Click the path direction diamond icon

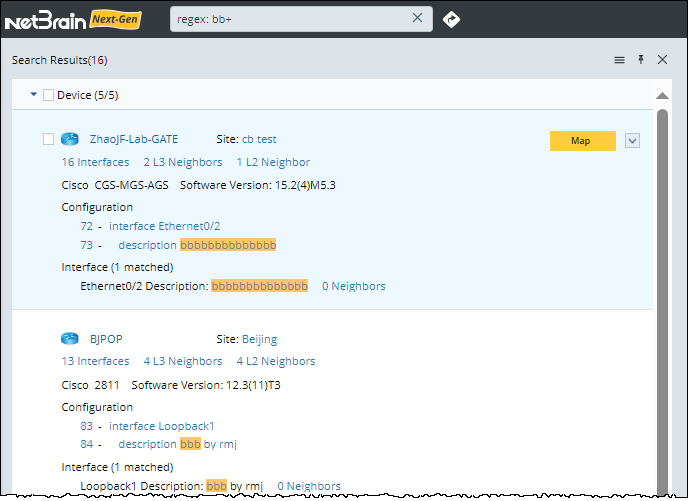[451, 18]
